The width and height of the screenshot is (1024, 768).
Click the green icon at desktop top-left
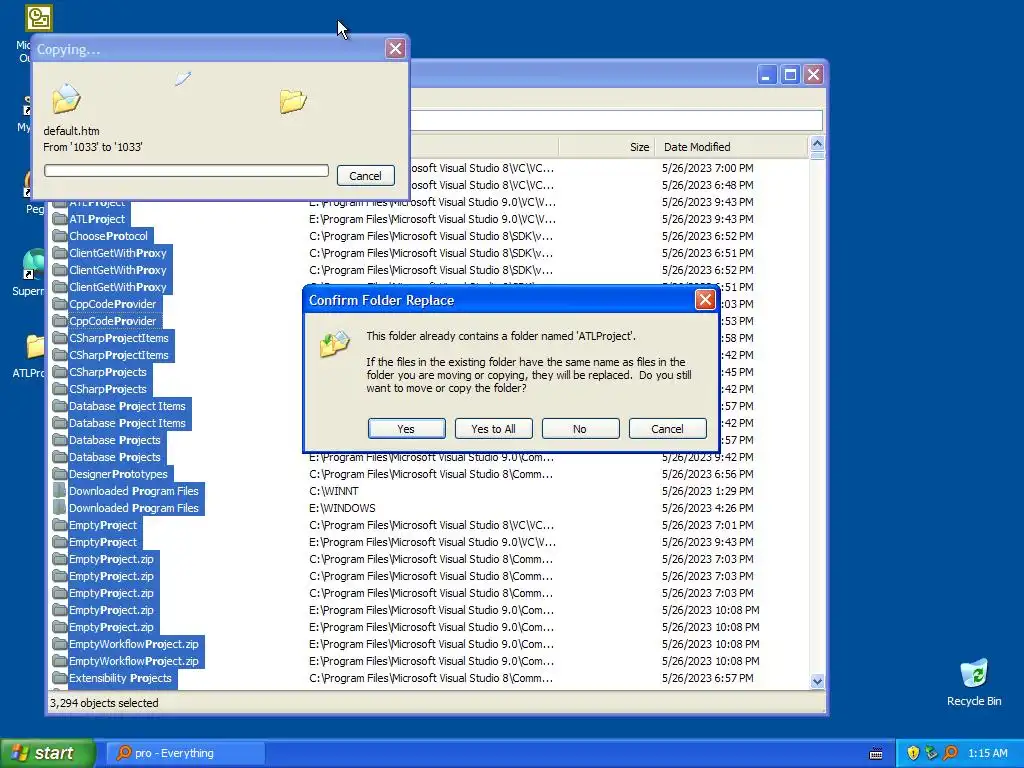[39, 18]
